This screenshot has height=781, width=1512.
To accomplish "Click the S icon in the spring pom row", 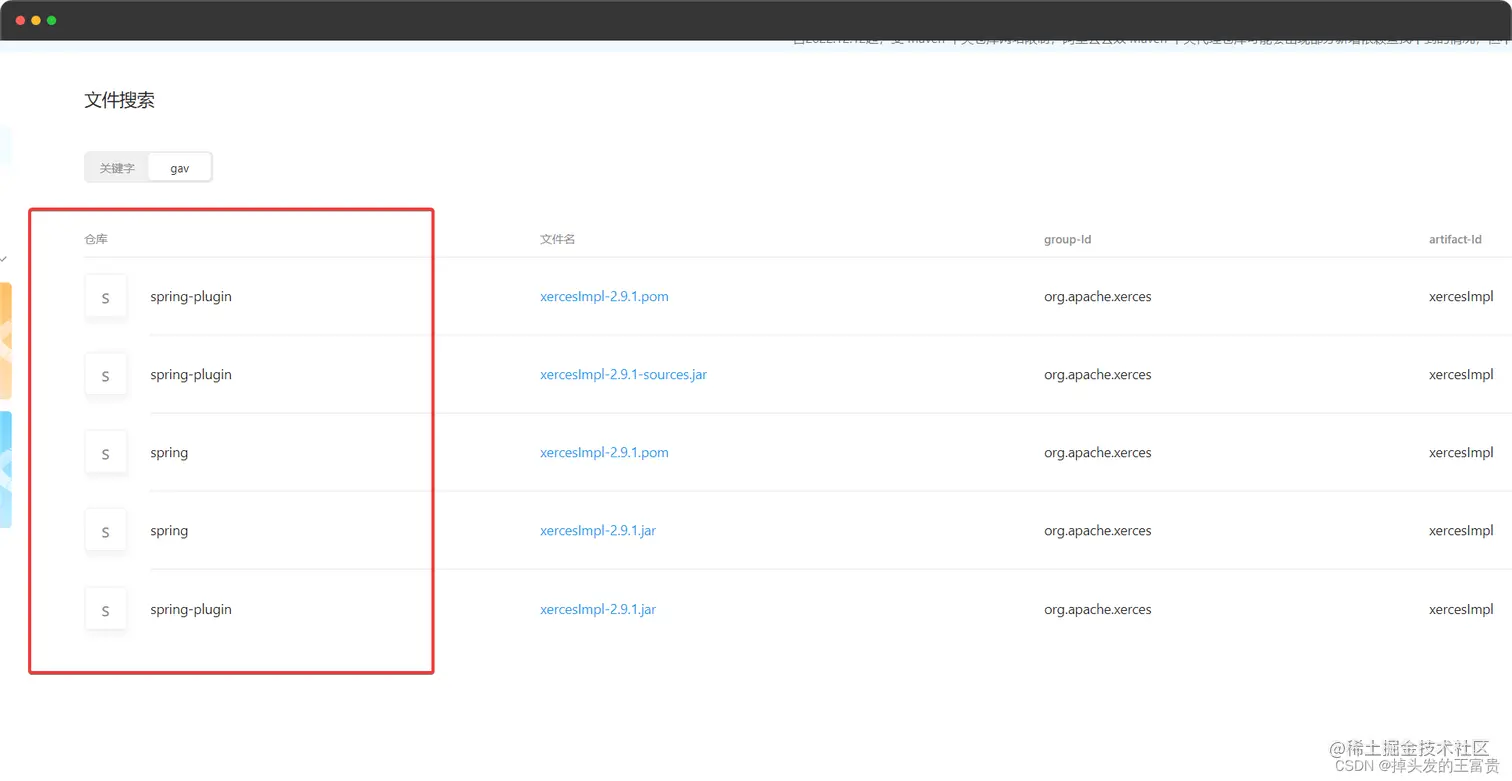I will tap(106, 453).
